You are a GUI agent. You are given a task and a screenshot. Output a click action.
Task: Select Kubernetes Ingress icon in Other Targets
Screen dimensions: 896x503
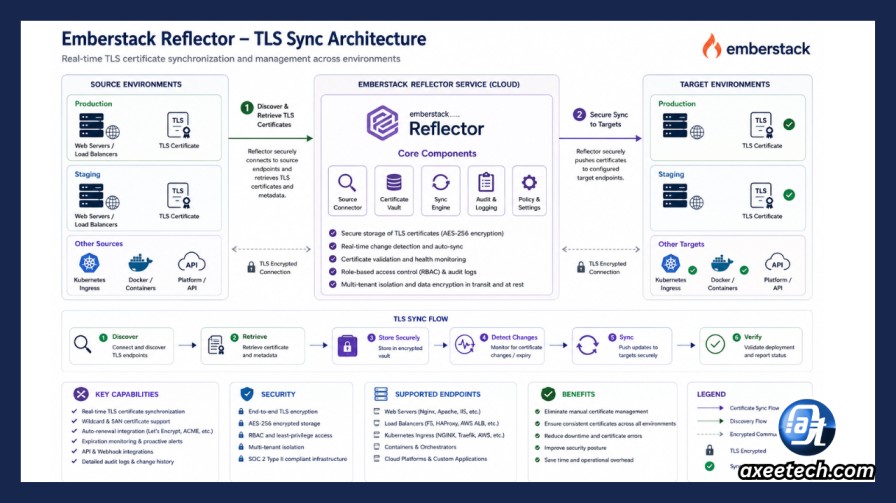[x=670, y=264]
